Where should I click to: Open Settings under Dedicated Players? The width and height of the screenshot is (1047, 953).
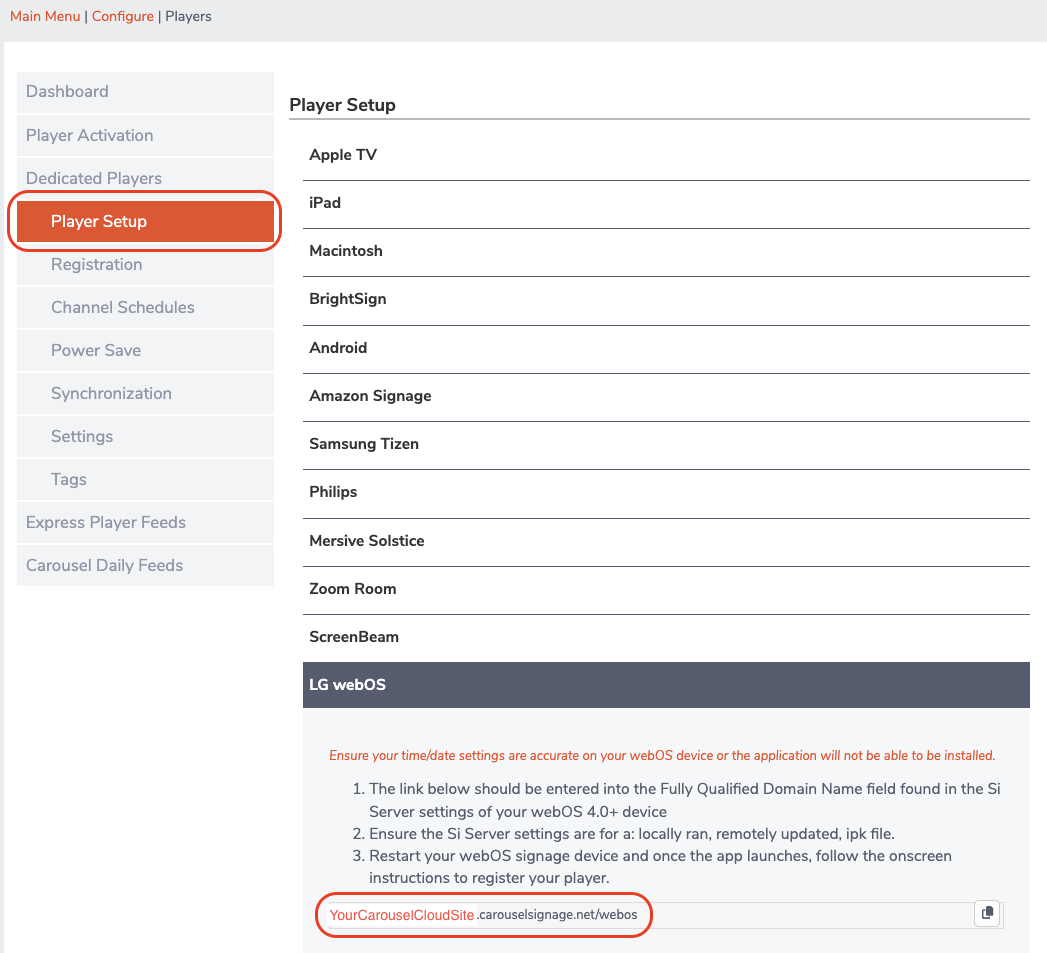click(x=145, y=436)
